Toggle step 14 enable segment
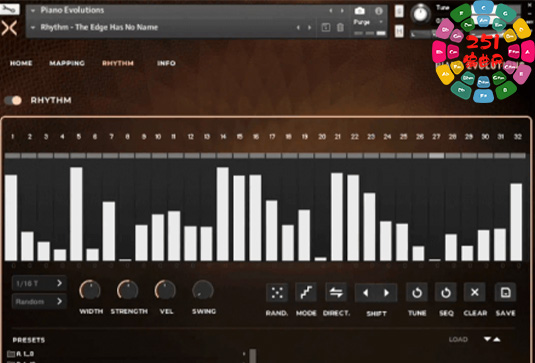This screenshot has width=535, height=363. 225,156
